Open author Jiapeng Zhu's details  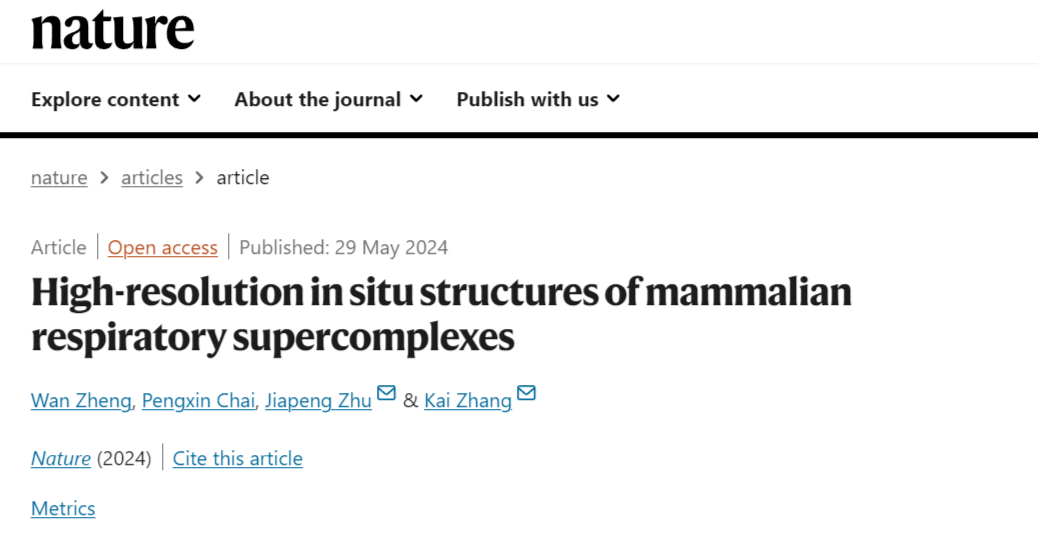[x=318, y=401]
